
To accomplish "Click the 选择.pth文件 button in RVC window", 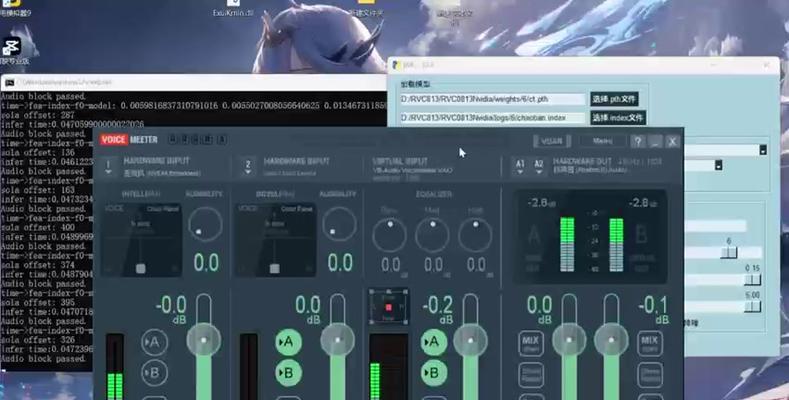I will [614, 99].
